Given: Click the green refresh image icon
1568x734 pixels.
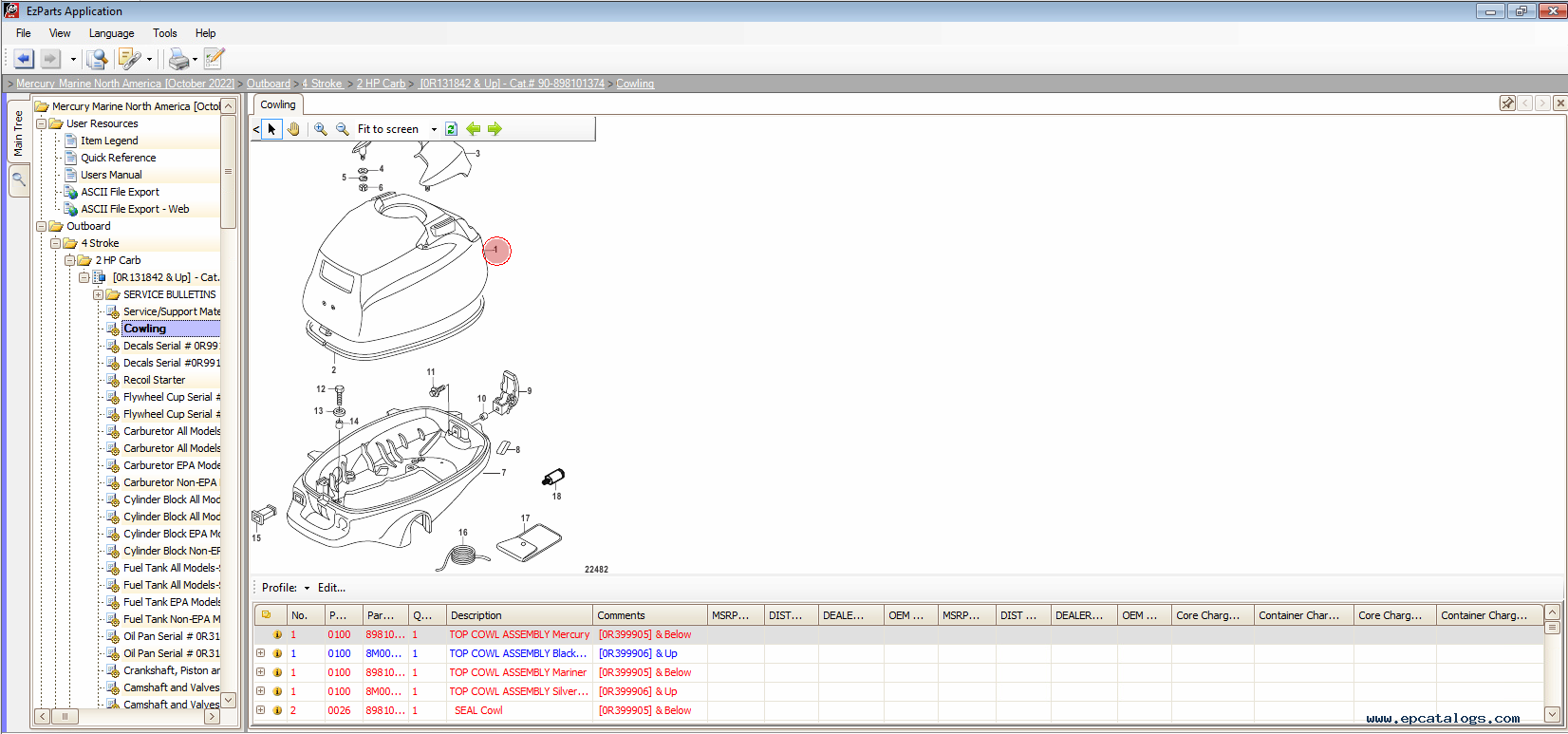Looking at the screenshot, I should coord(451,129).
